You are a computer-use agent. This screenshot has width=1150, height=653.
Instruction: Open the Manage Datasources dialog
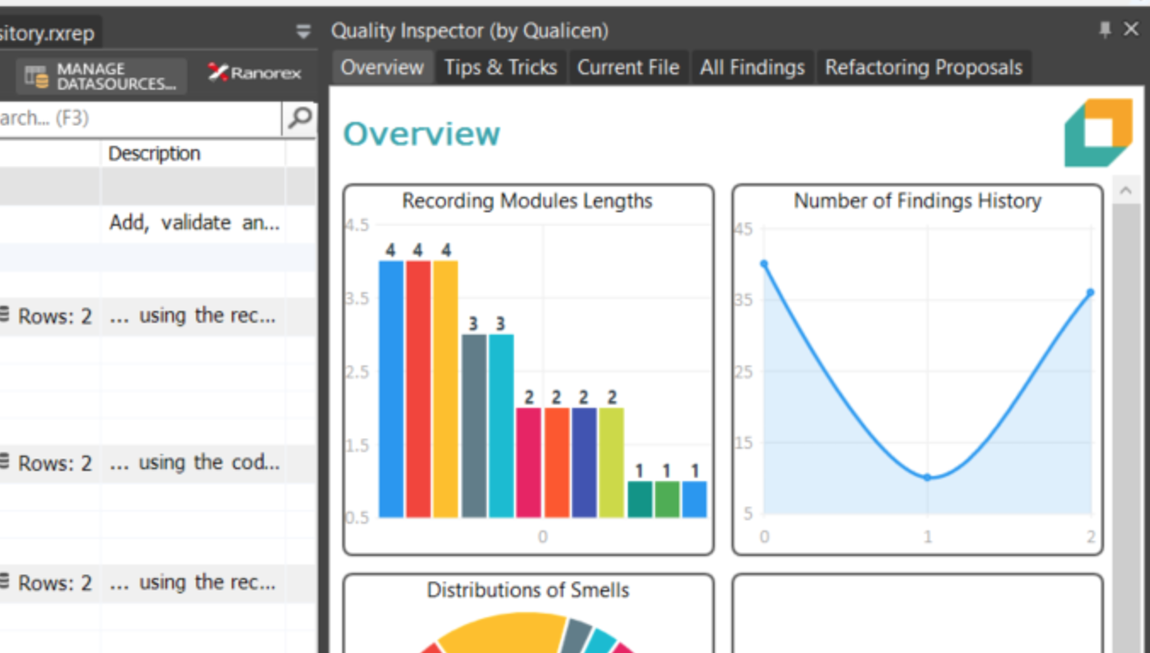(x=100, y=76)
